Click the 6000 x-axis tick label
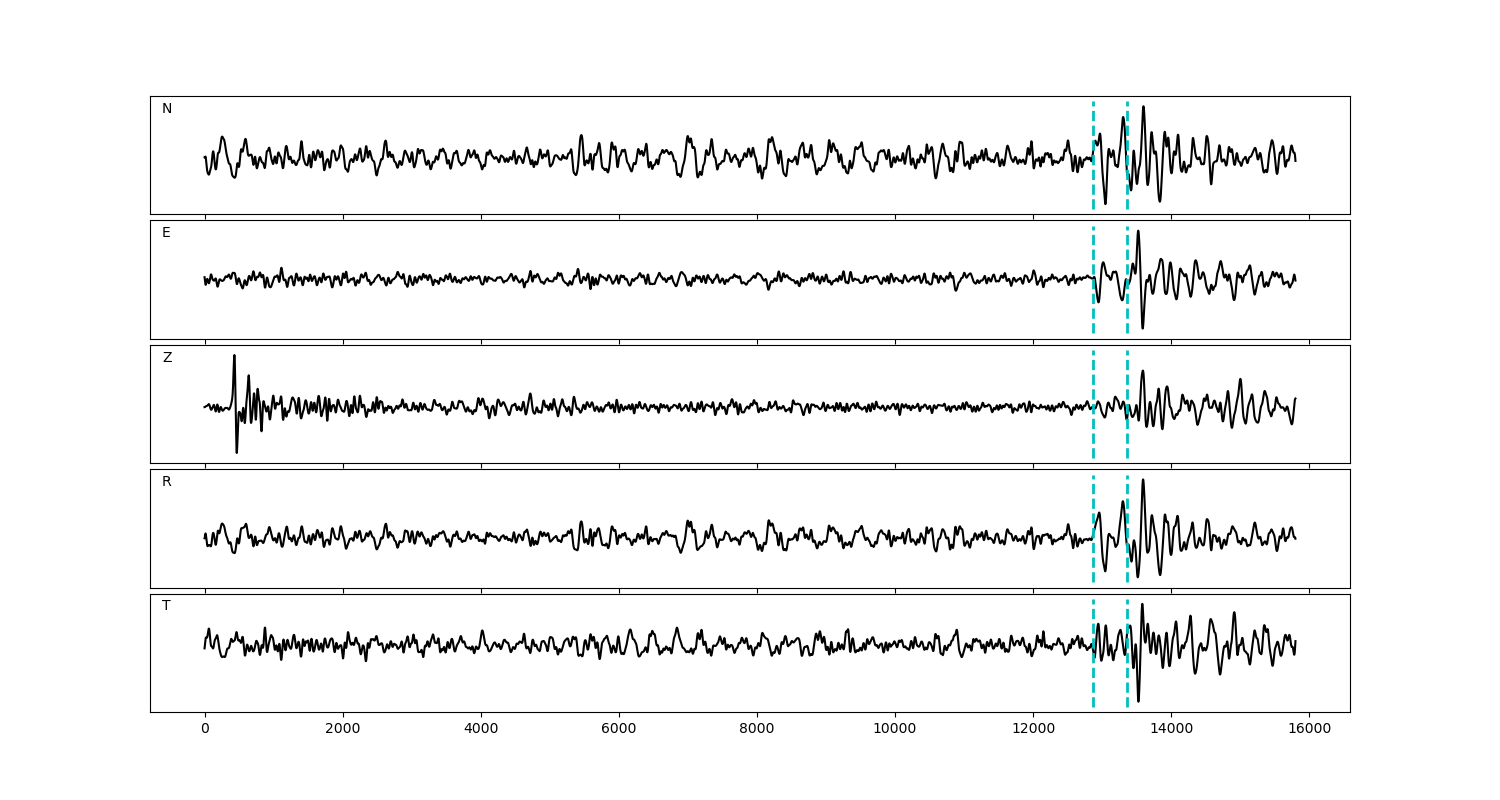 click(619, 730)
